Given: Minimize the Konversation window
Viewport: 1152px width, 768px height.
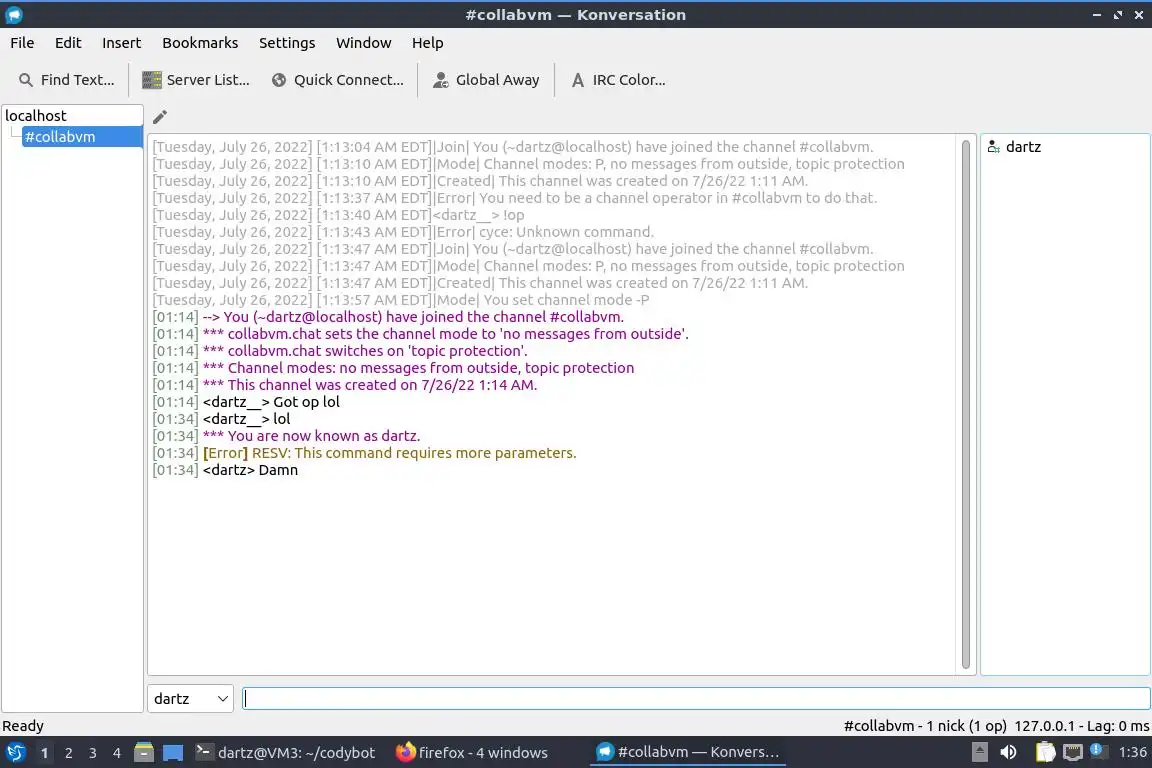Looking at the screenshot, I should (x=1096, y=15).
